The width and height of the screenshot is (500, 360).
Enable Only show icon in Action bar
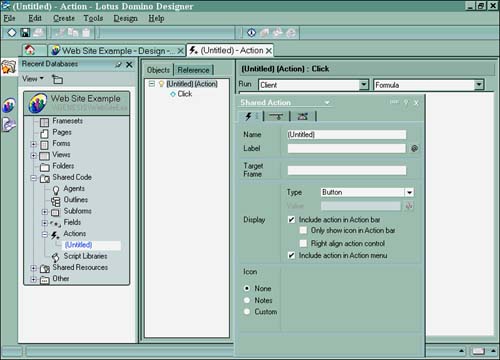tap(303, 230)
